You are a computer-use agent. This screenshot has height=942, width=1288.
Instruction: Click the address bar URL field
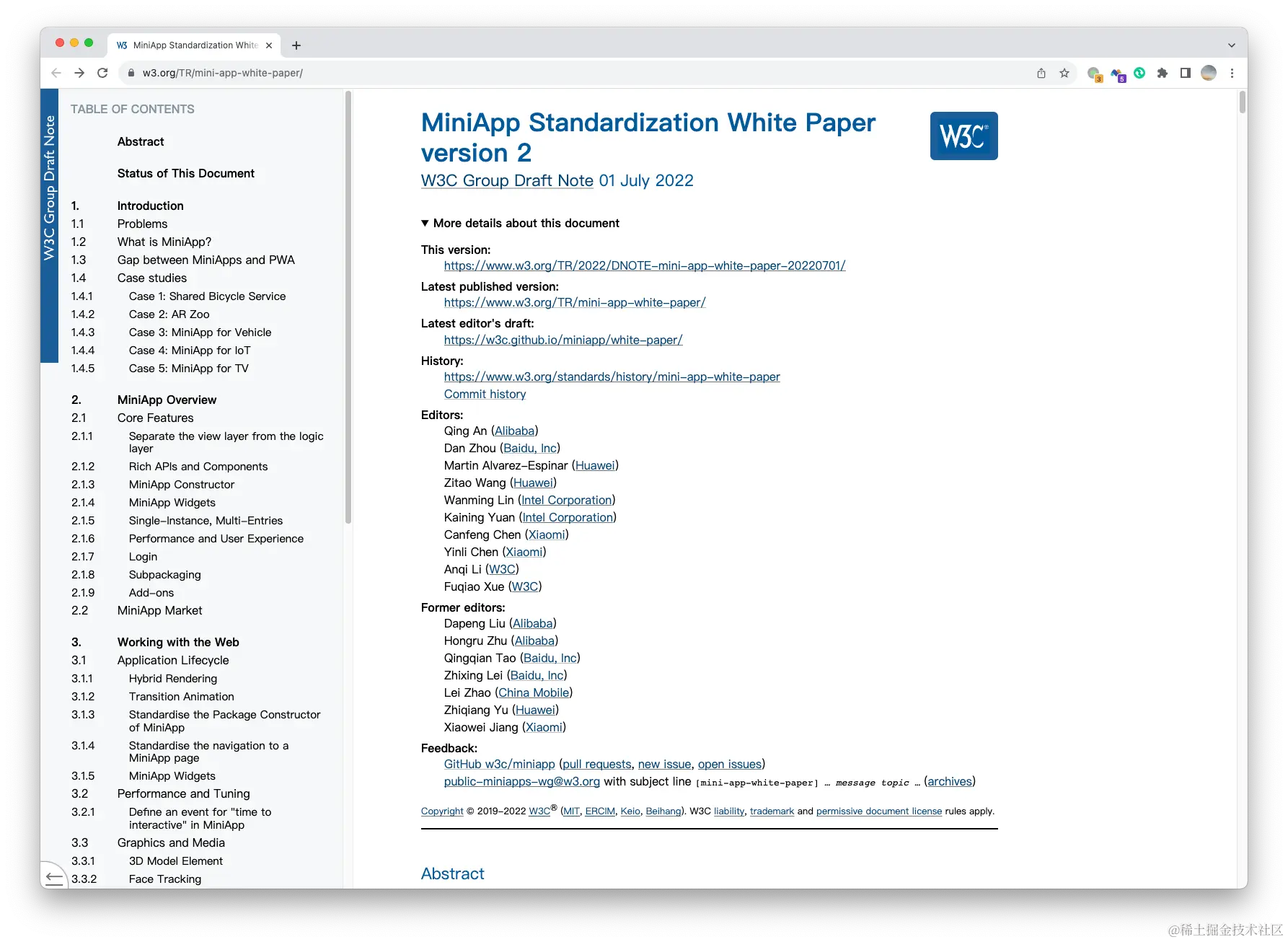577,73
